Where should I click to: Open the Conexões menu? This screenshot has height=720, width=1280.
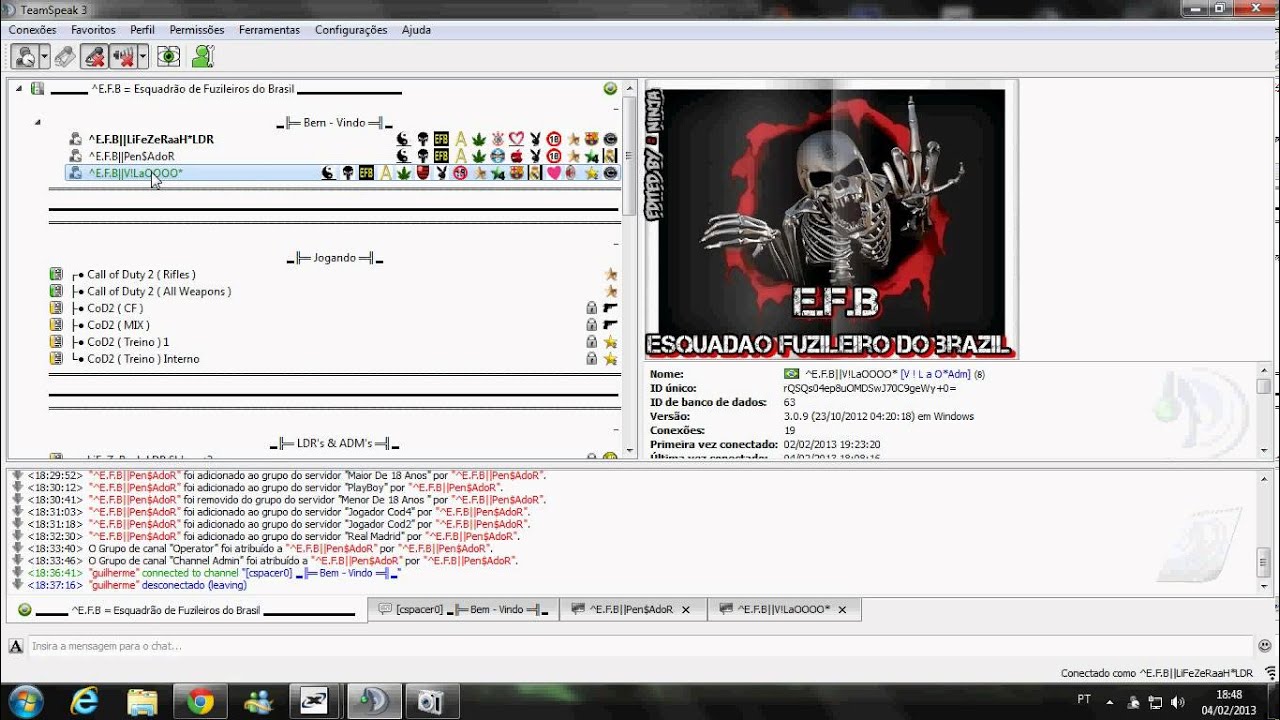tap(32, 30)
